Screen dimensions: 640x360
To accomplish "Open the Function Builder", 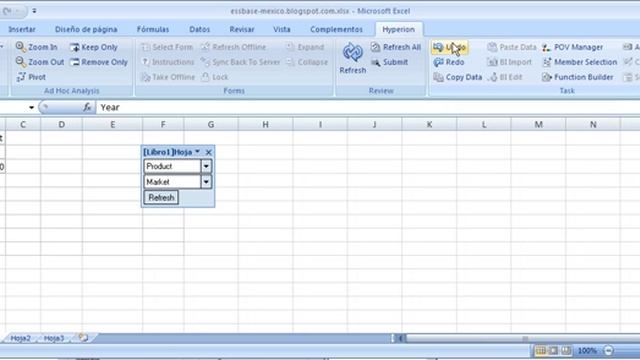I will pos(577,77).
